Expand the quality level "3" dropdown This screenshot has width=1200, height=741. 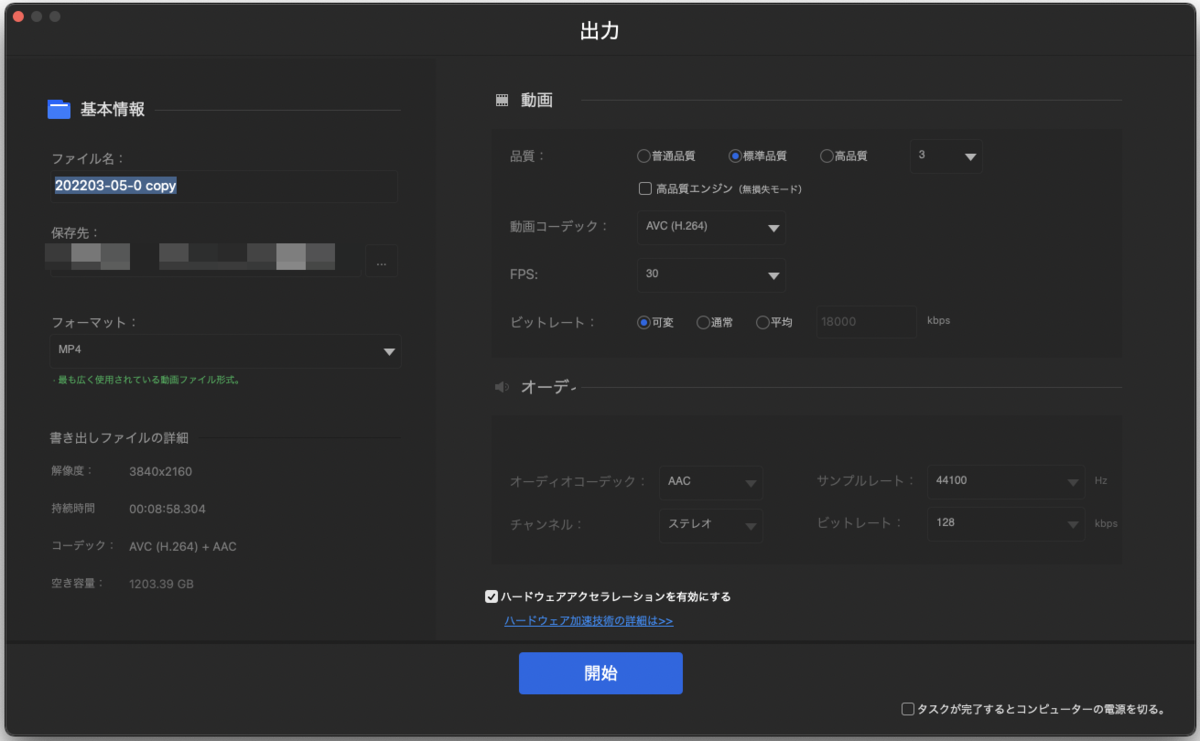point(945,156)
